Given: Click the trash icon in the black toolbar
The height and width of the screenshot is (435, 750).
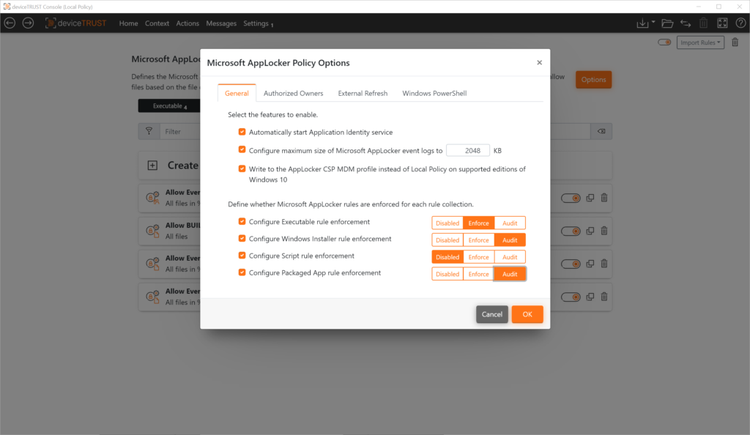Looking at the screenshot, I should pos(704,23).
